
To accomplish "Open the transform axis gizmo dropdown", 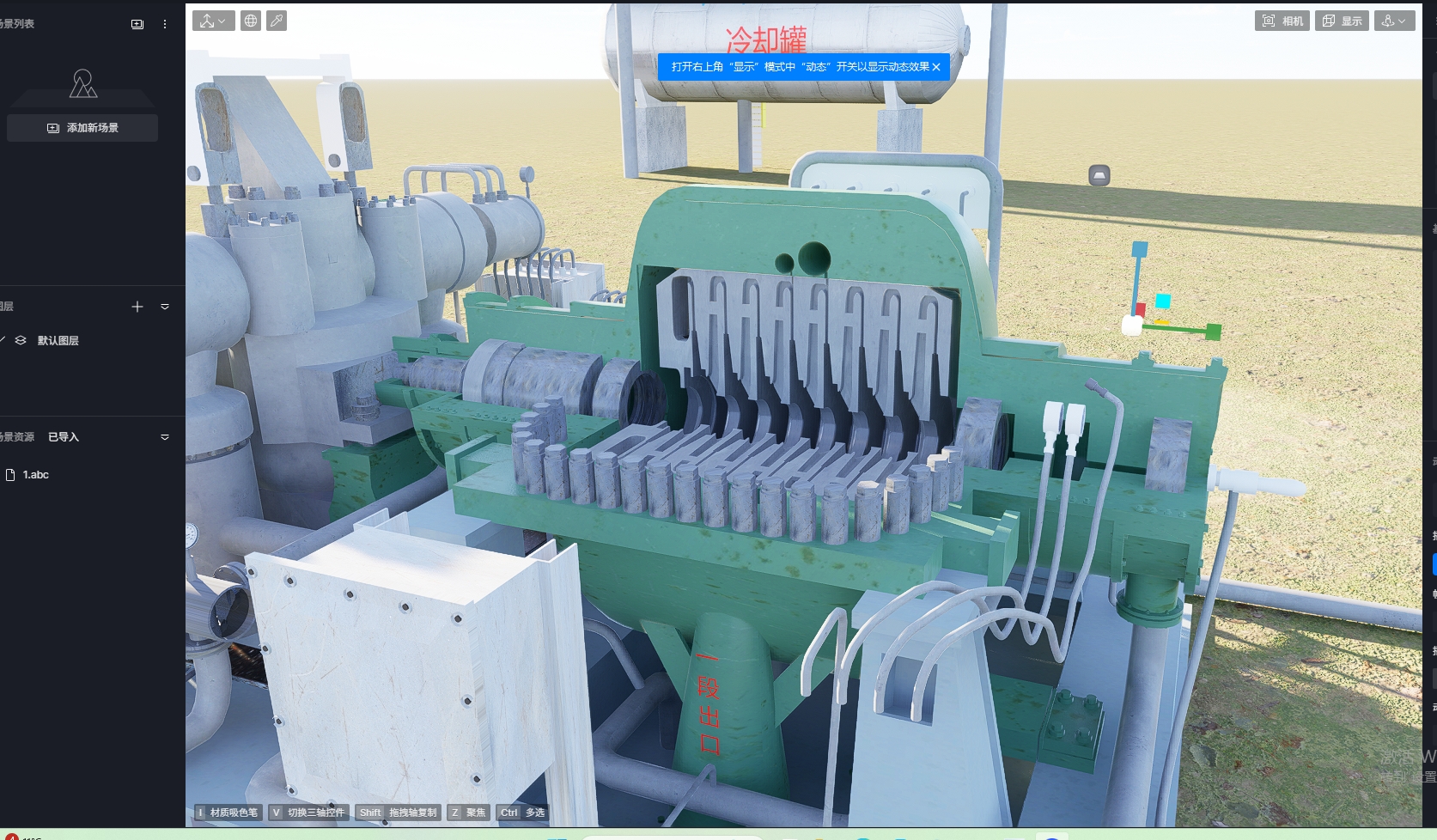I will pos(213,21).
